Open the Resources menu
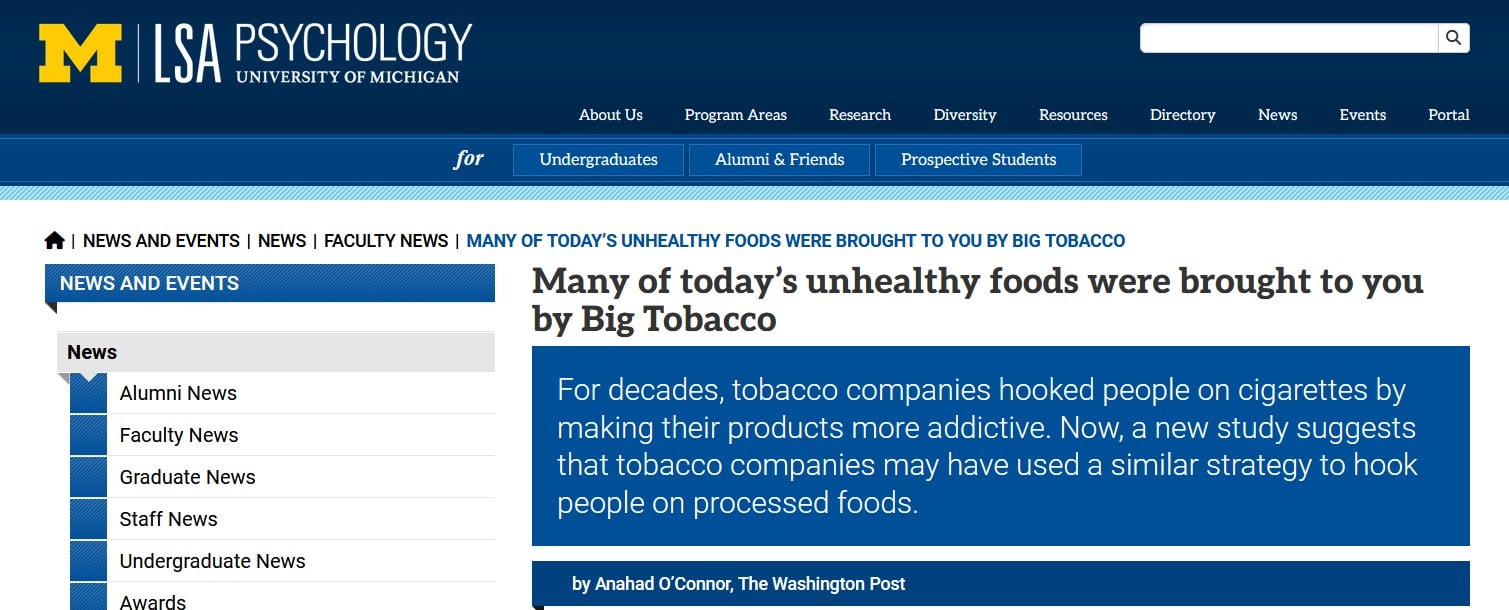Screen dimensions: 1509x610 coord(1073,115)
